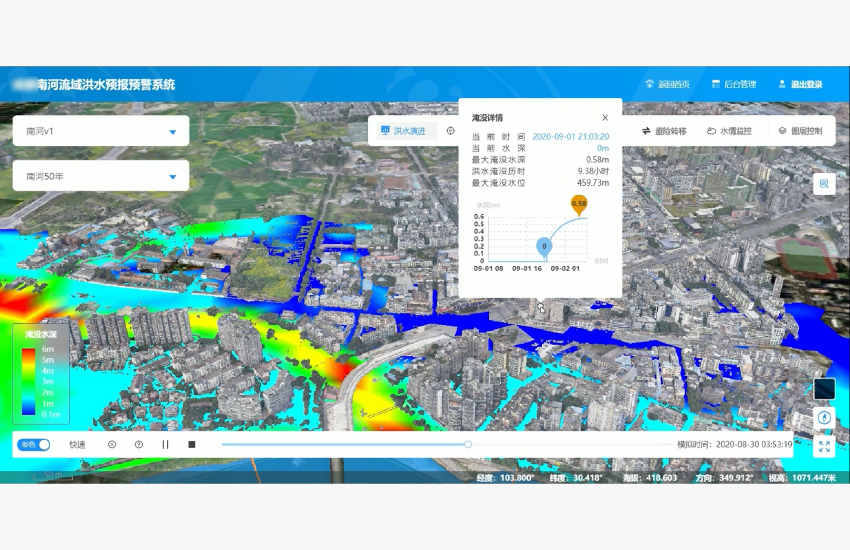Click the orange 0.58 peak marker on chart
The width and height of the screenshot is (850, 550).
579,205
